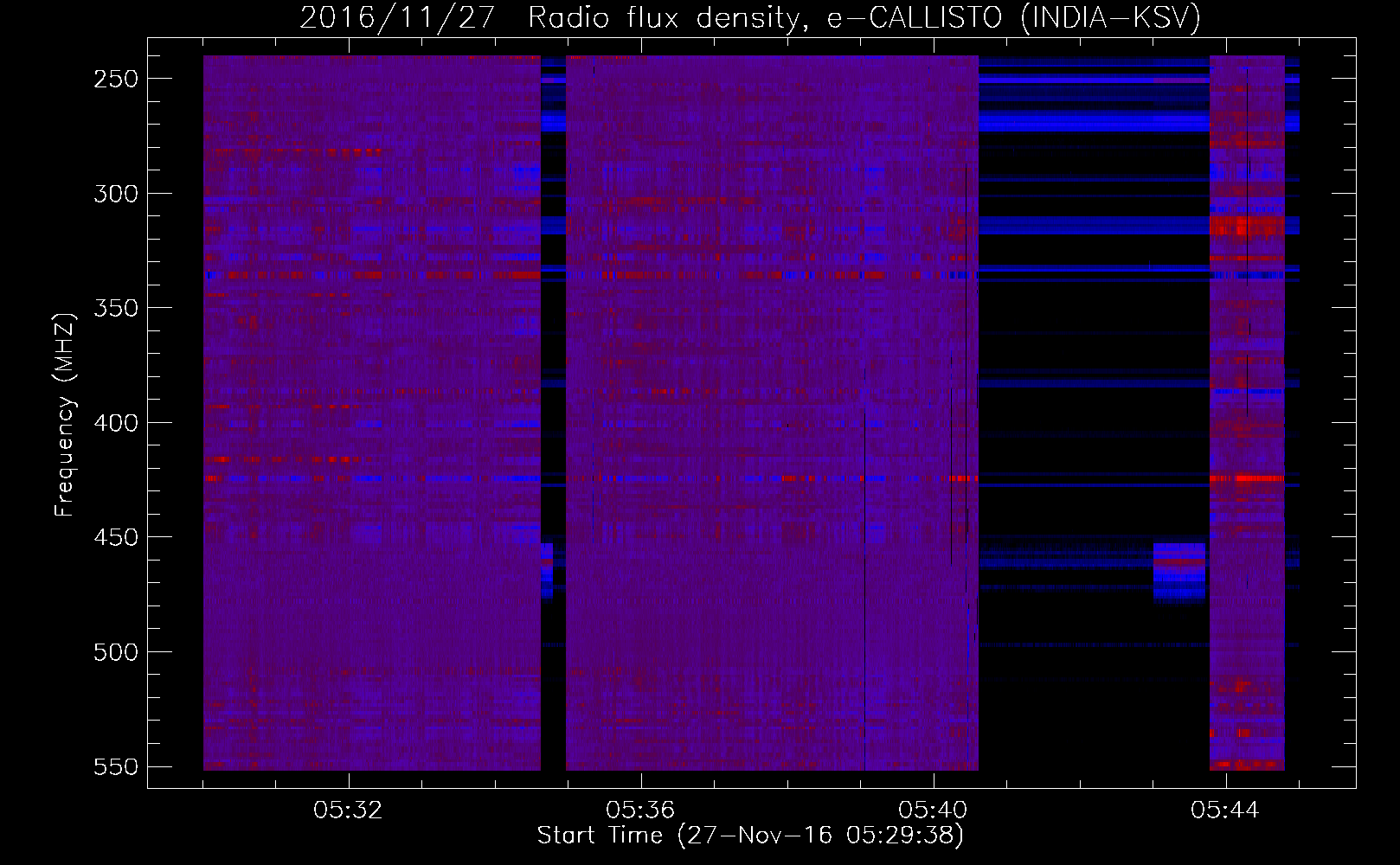Screen dimensions: 1400x865
Task: Click the 05:36 time tick label
Action: (x=641, y=811)
